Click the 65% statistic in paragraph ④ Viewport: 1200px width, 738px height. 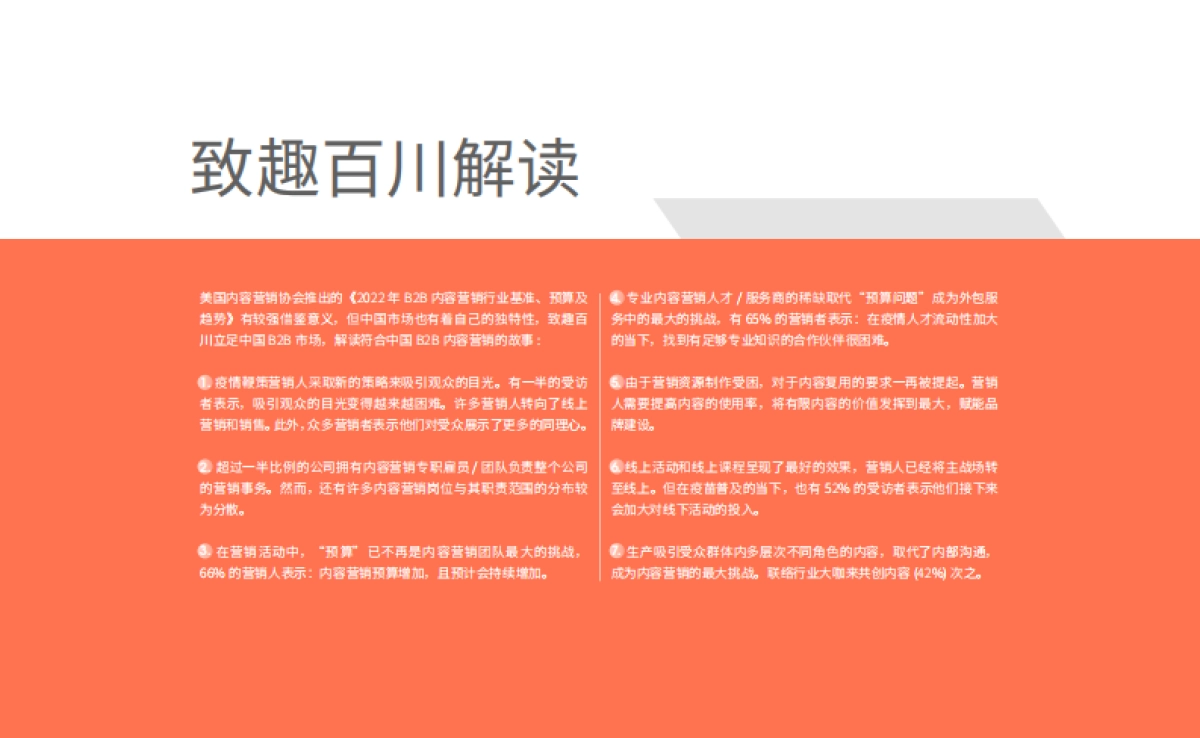point(756,318)
